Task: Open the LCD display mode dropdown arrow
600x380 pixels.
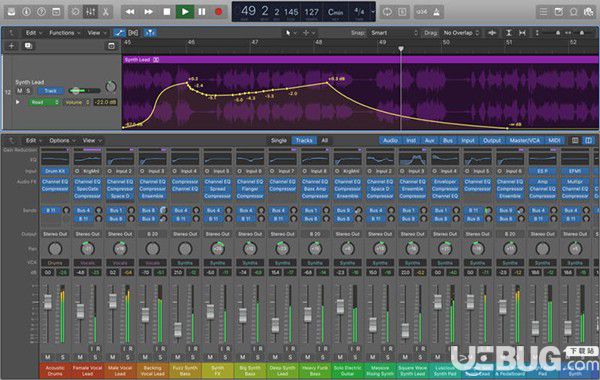Action: pos(373,12)
